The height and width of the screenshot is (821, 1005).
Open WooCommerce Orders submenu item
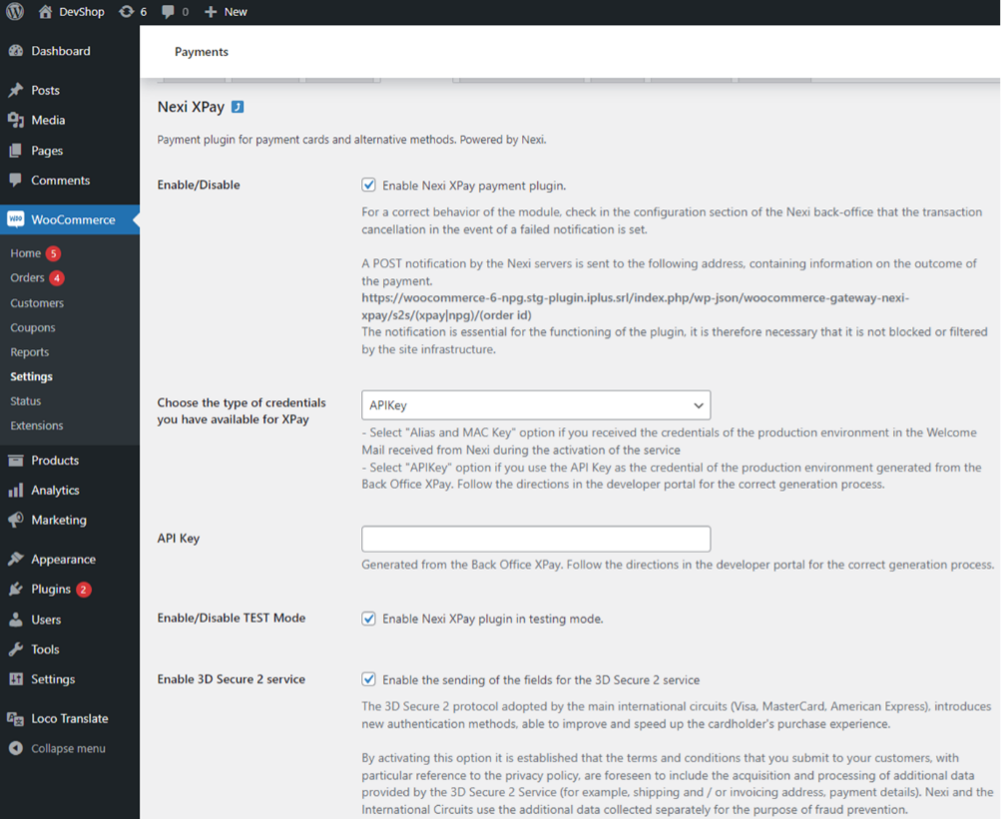(x=28, y=278)
